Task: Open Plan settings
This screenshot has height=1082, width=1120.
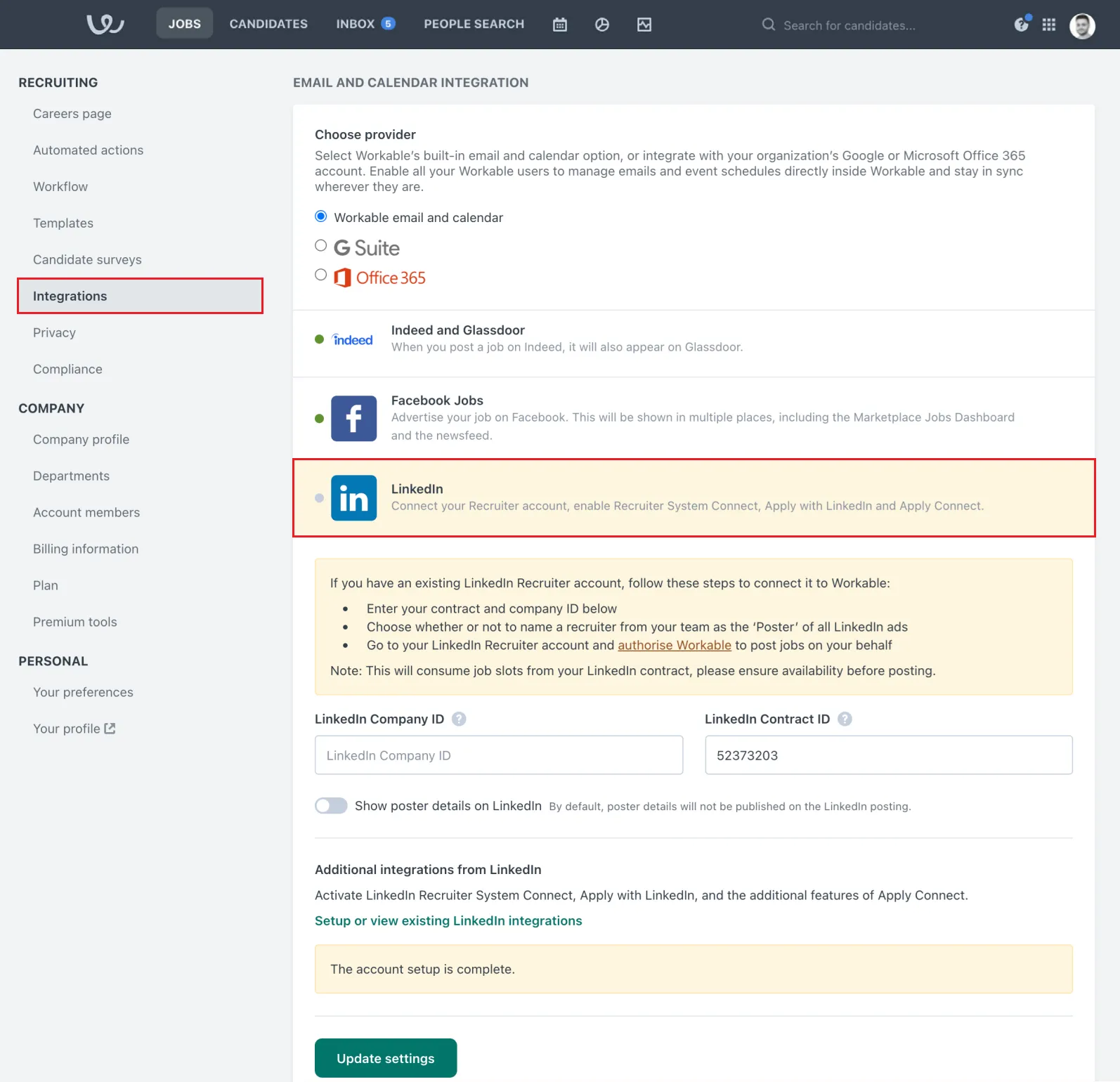Action: [x=46, y=586]
